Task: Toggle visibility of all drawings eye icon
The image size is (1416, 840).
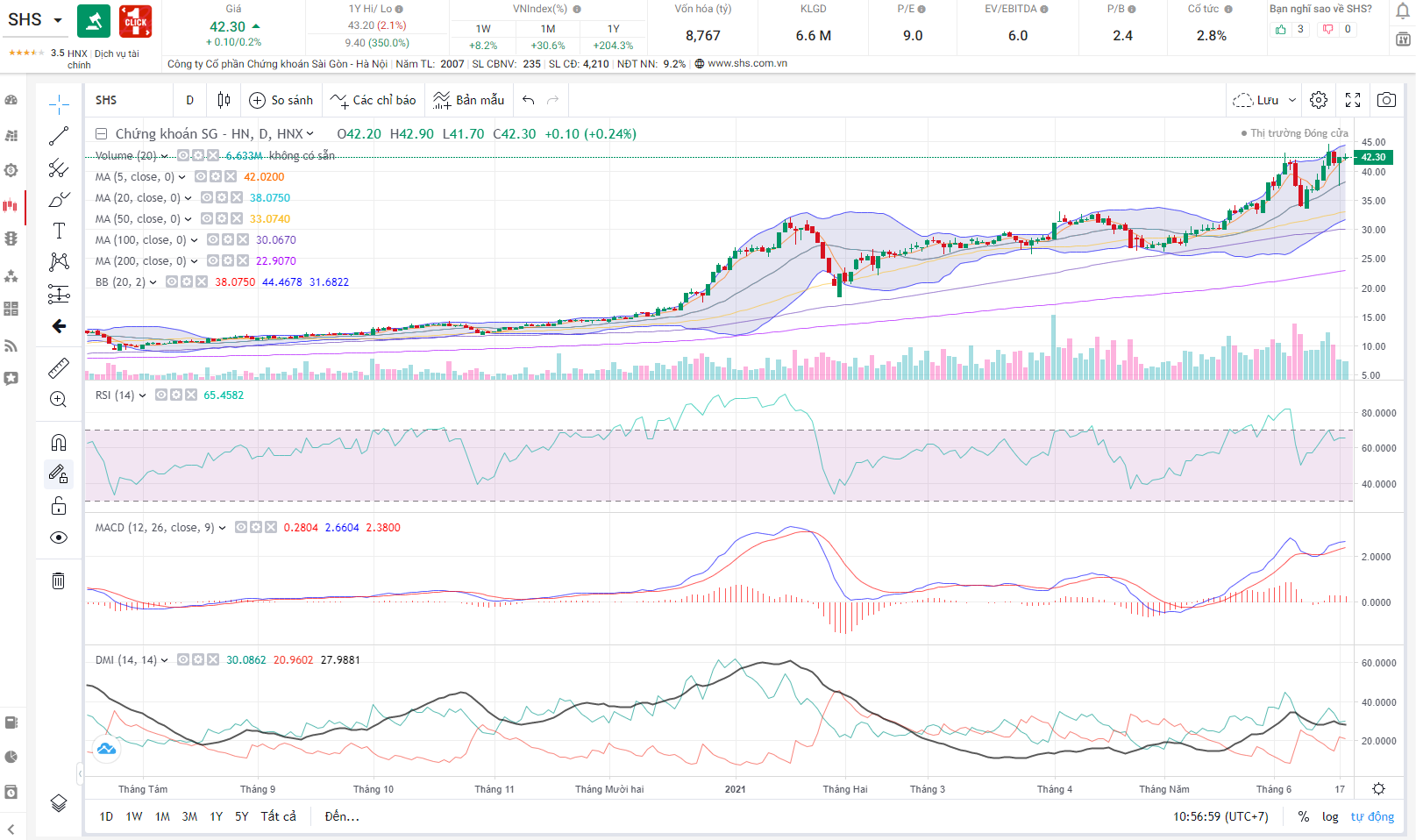Action: (x=59, y=537)
